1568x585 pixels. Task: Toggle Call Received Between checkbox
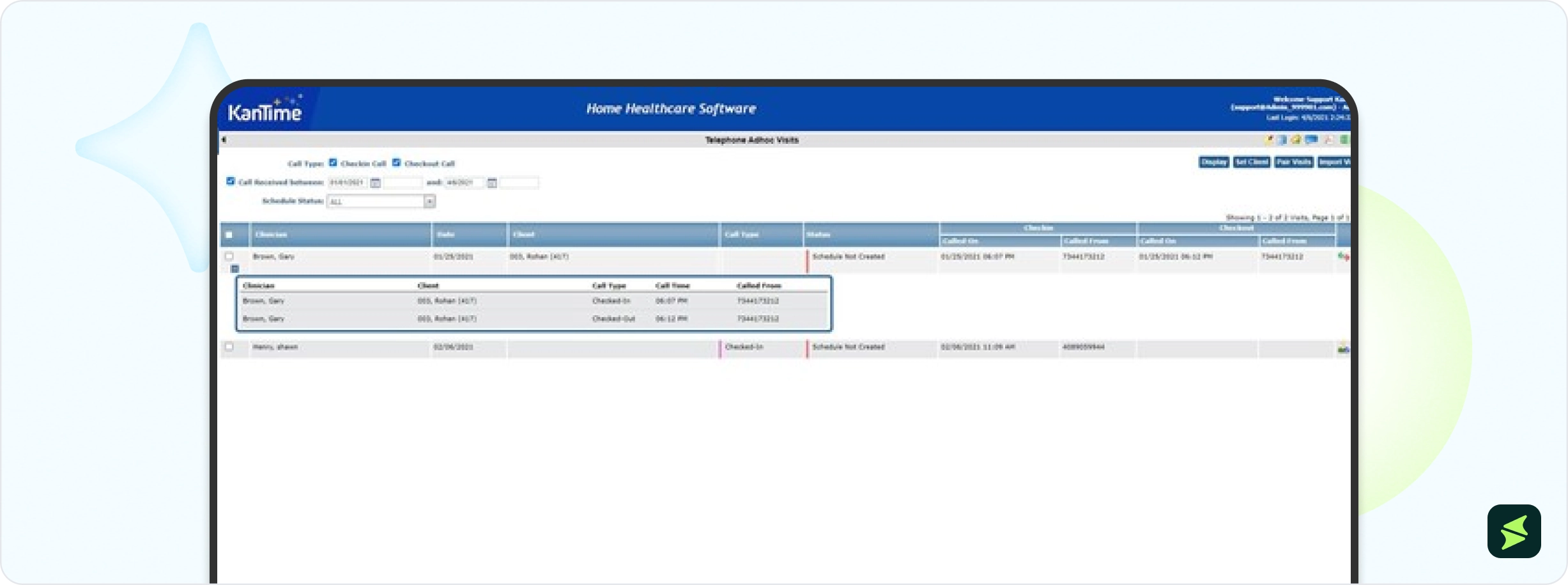(x=231, y=182)
